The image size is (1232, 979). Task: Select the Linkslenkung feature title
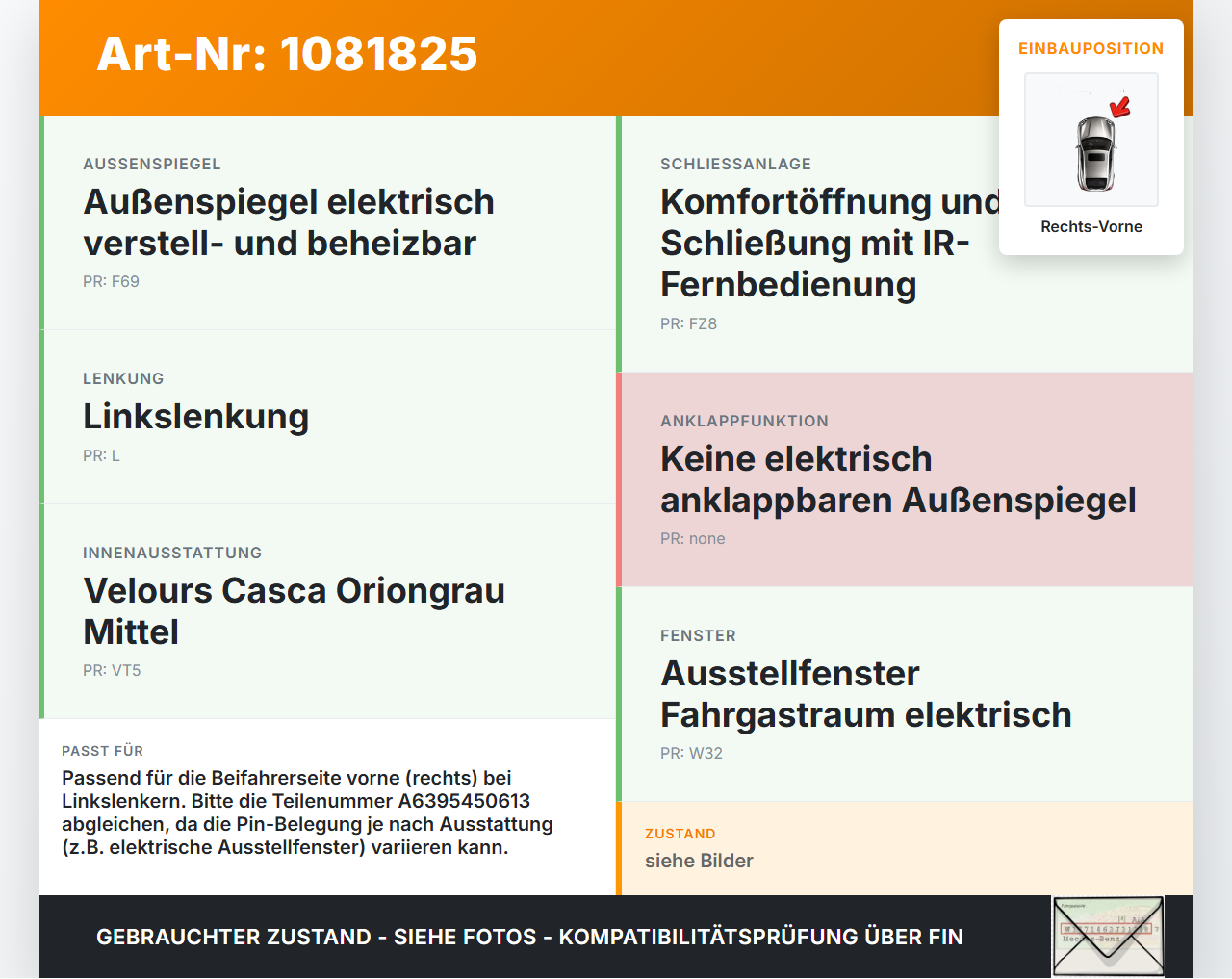point(196,416)
